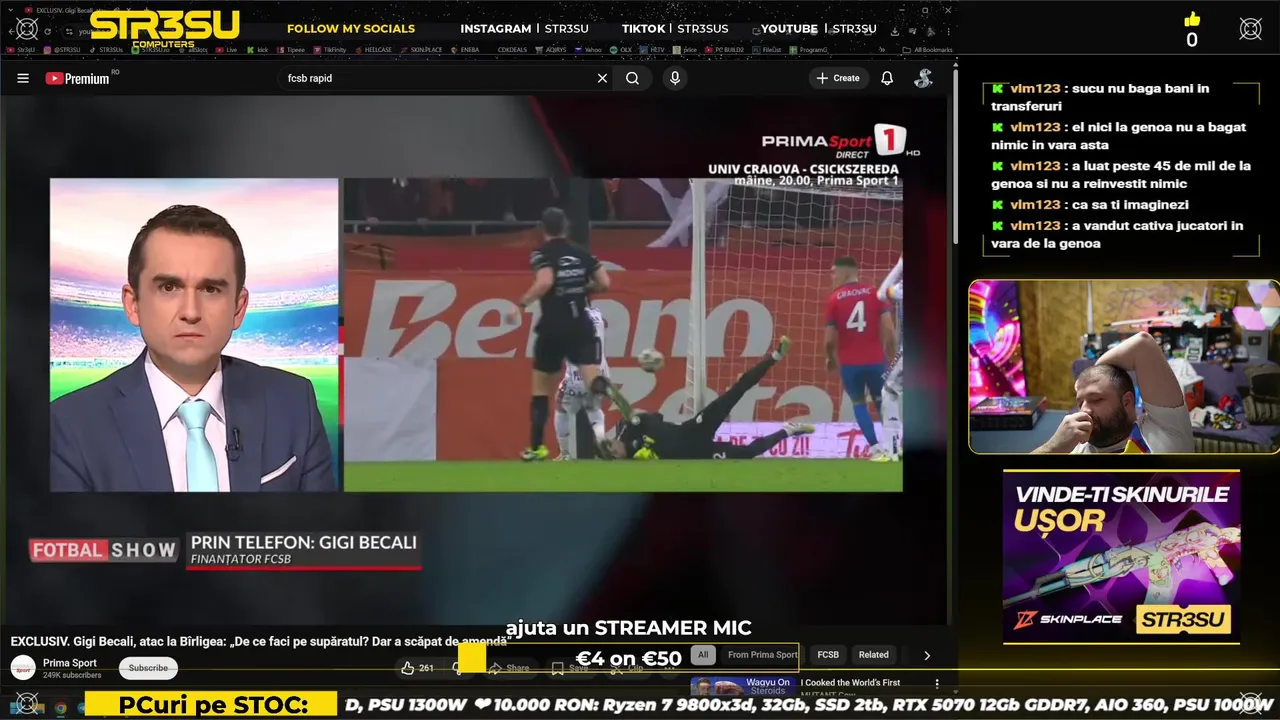
Task: Open the kick bookmark
Action: tap(256, 49)
